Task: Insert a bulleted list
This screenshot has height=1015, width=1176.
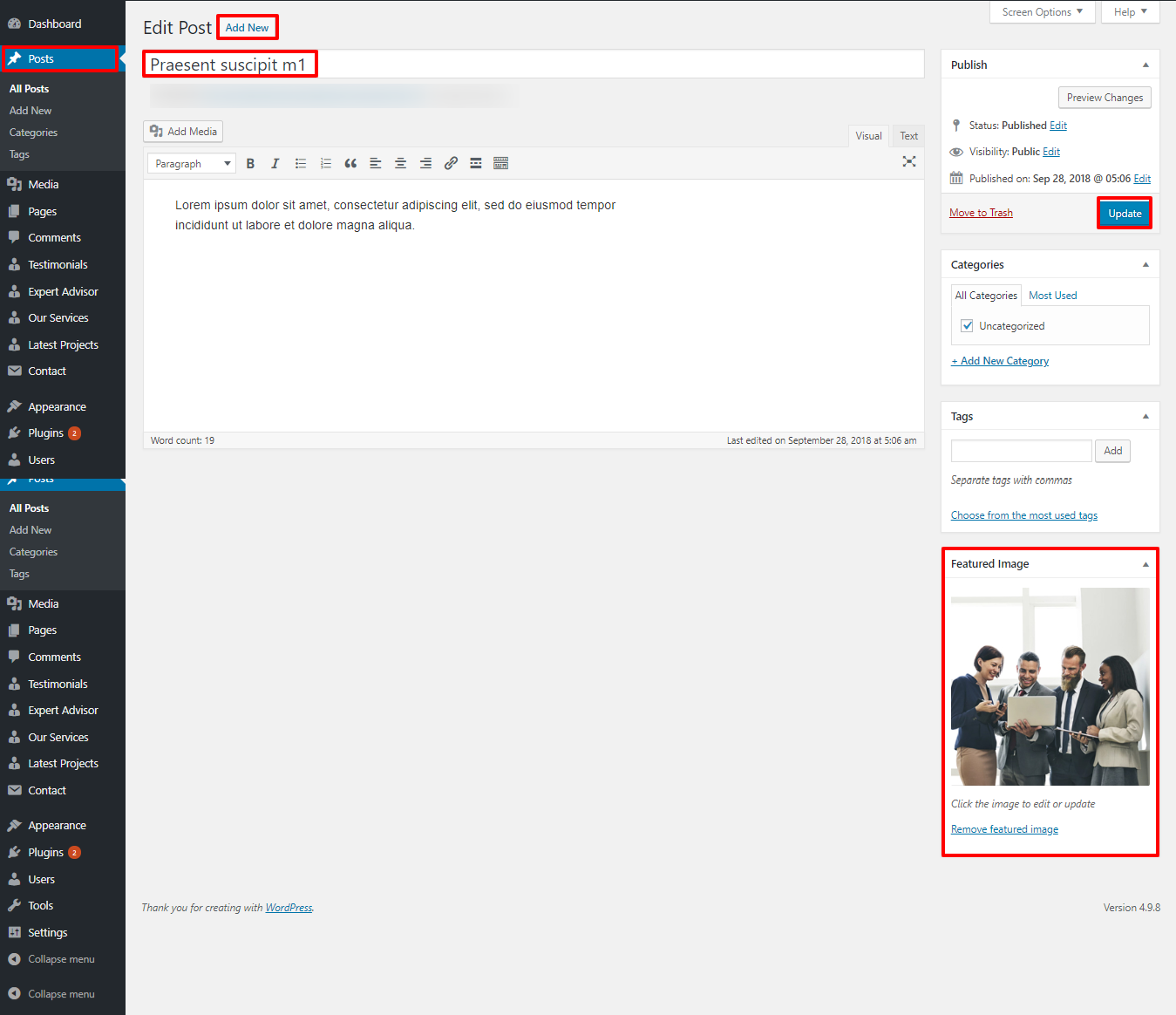Action: point(301,163)
